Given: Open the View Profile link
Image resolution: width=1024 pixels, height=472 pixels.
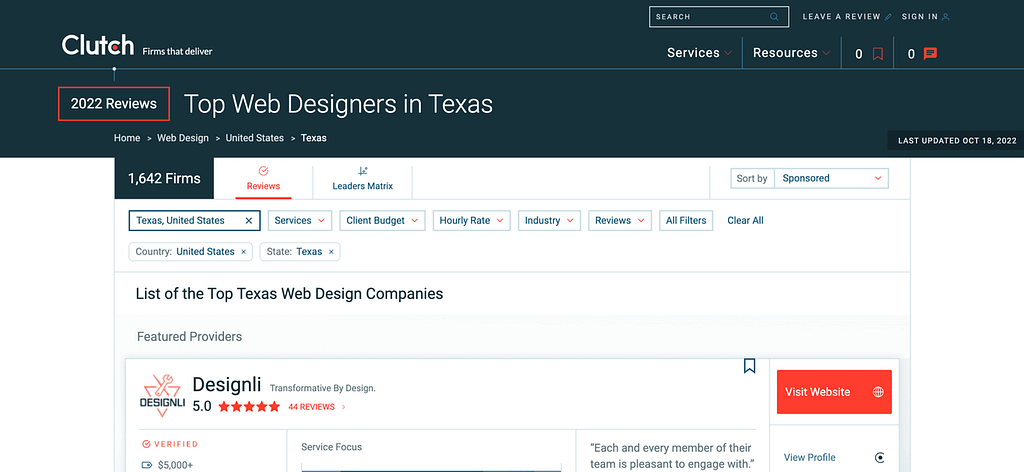Looking at the screenshot, I should point(809,458).
